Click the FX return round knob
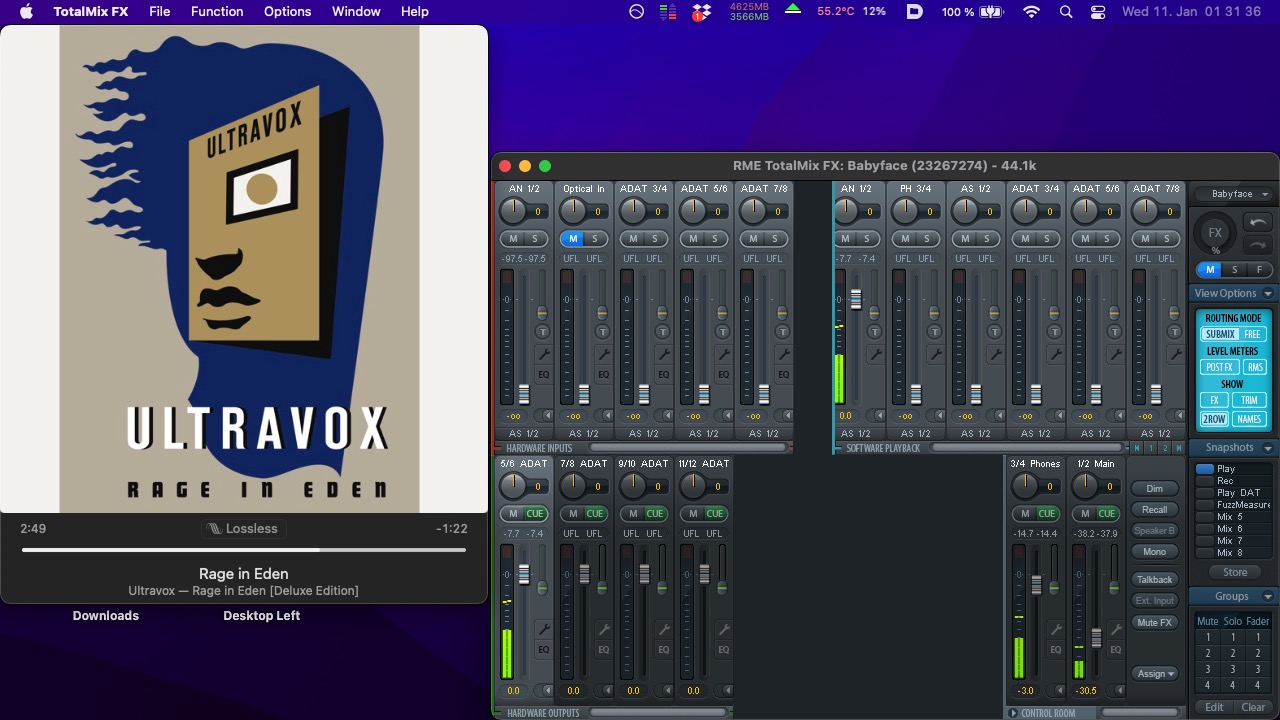Screen dimensions: 1280x720 click(1215, 233)
